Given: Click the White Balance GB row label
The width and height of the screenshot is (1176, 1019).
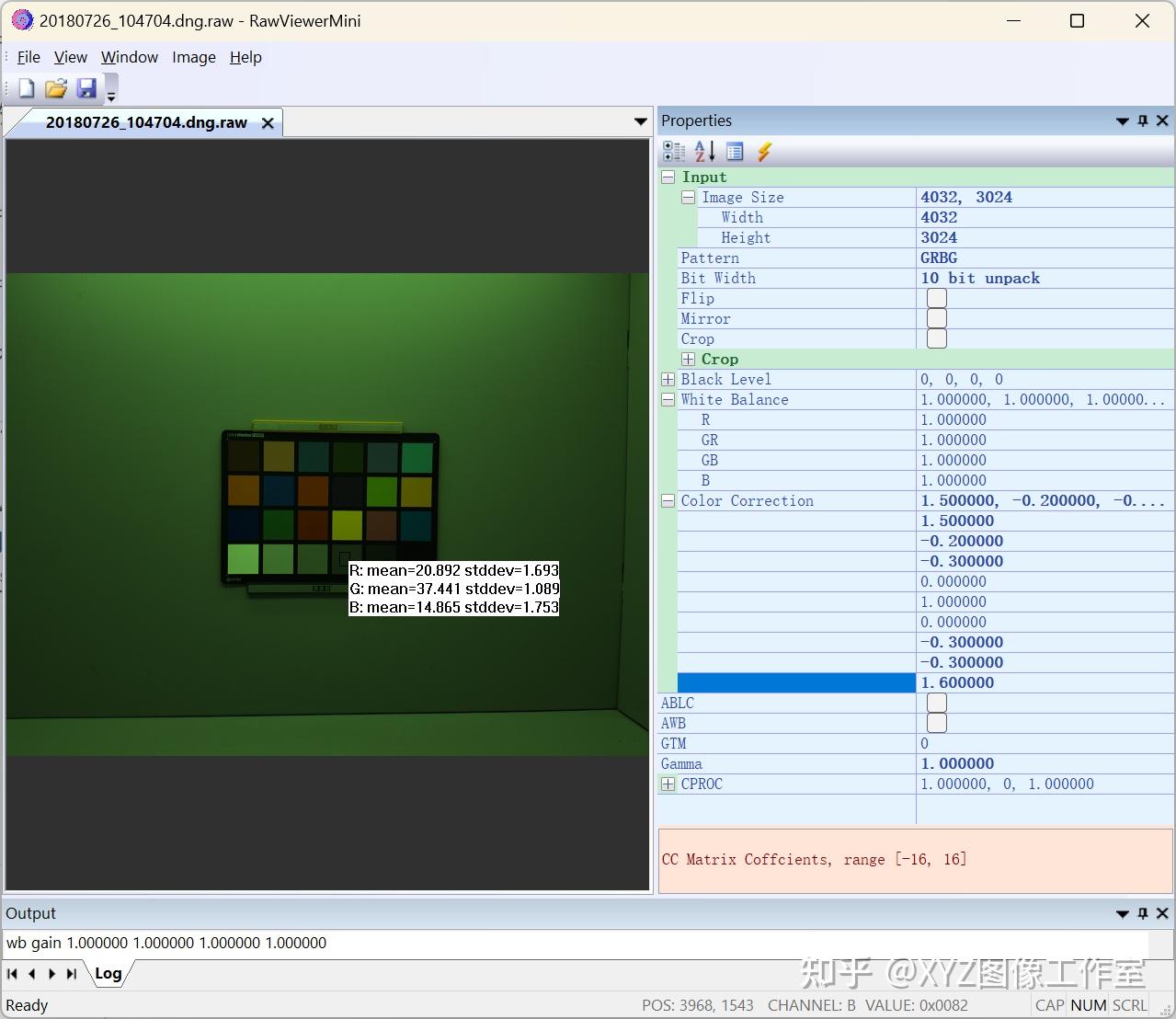Looking at the screenshot, I should click(710, 460).
